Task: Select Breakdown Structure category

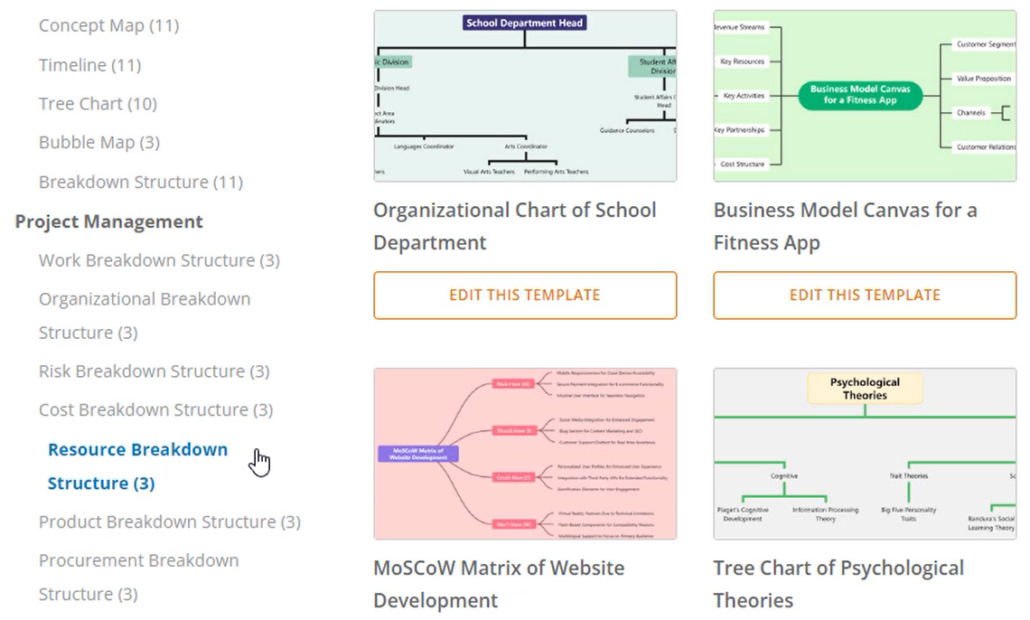Action: 139,182
